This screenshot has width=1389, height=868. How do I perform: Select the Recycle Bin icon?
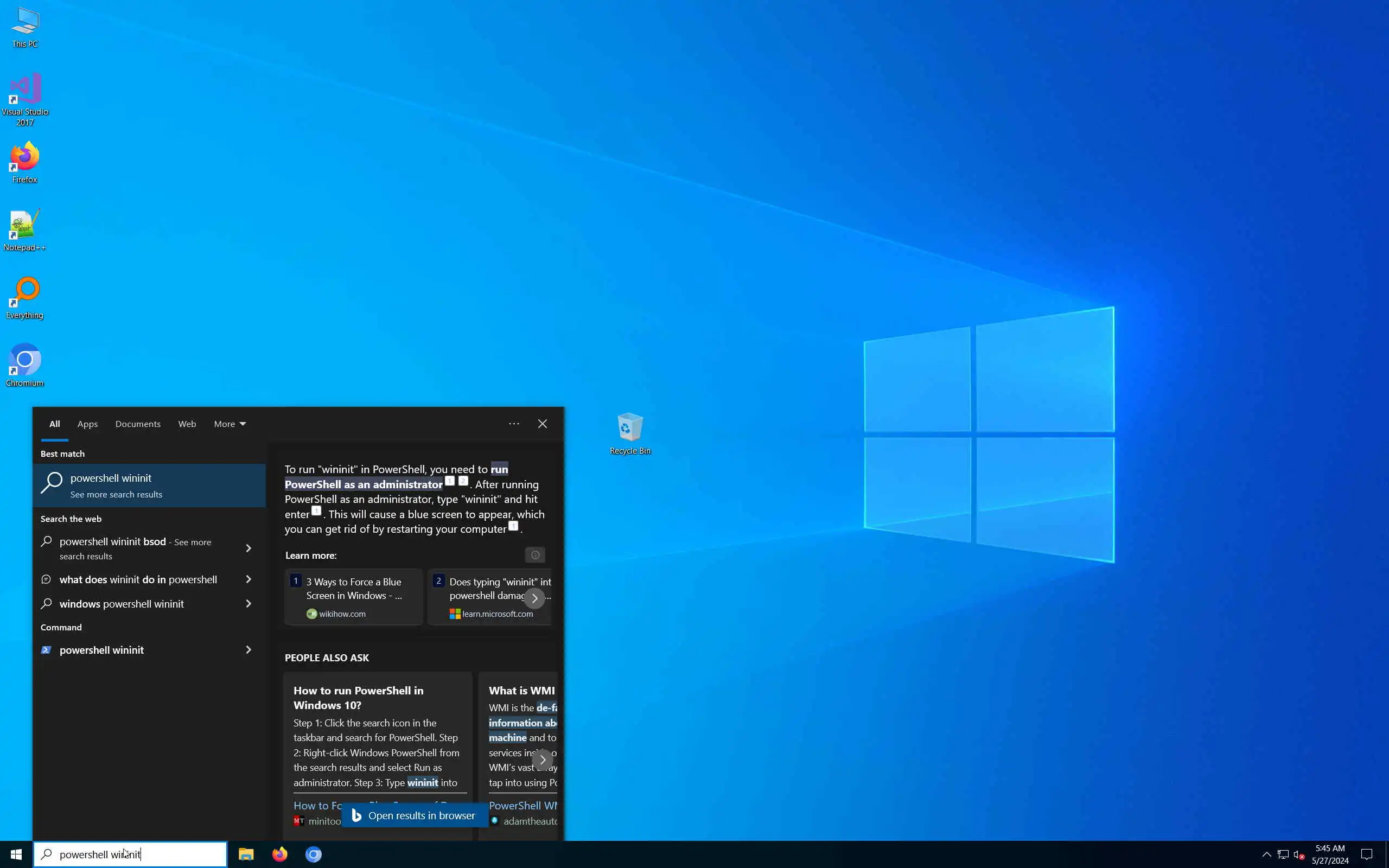pyautogui.click(x=629, y=431)
